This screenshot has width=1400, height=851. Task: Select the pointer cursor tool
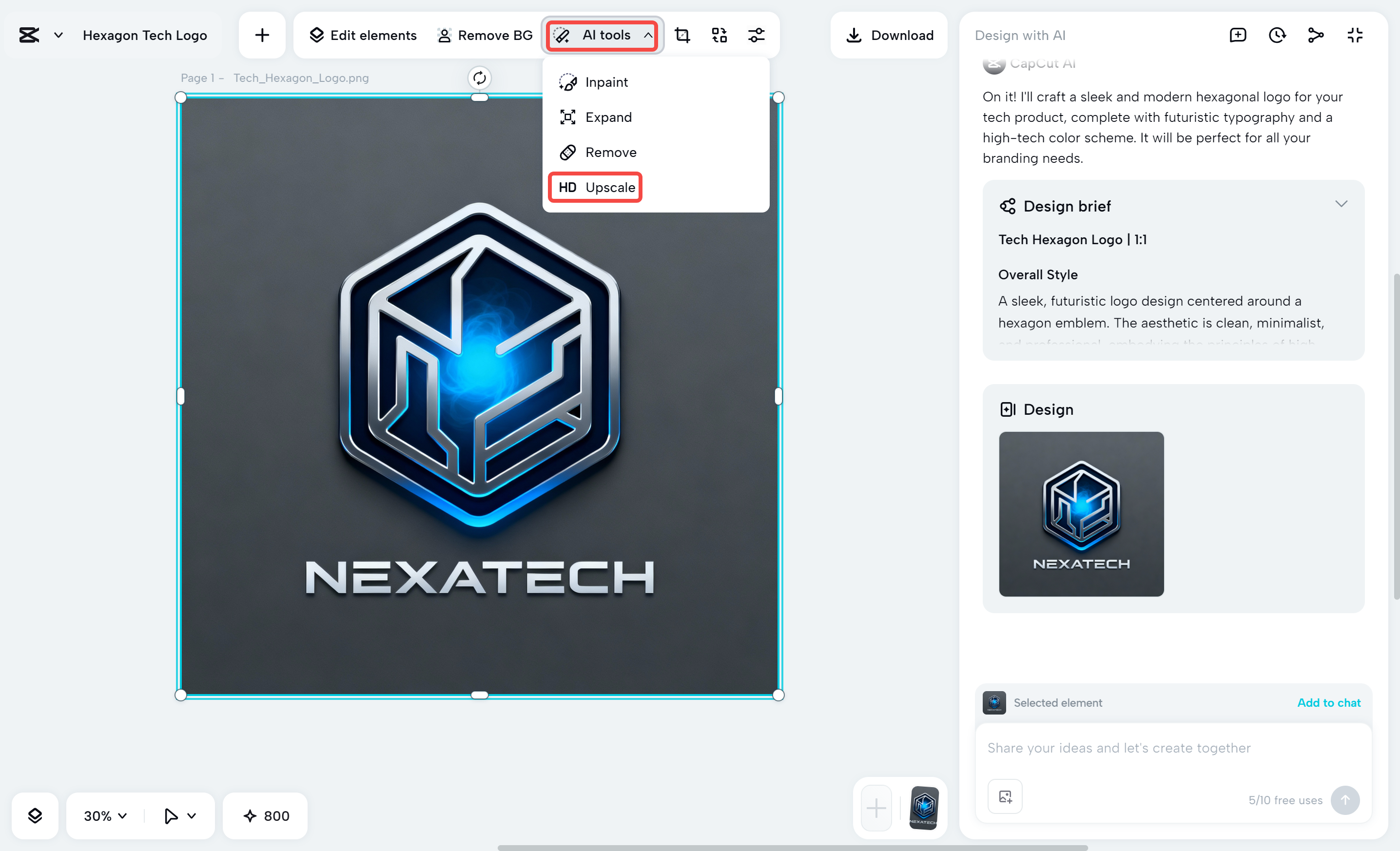point(171,816)
